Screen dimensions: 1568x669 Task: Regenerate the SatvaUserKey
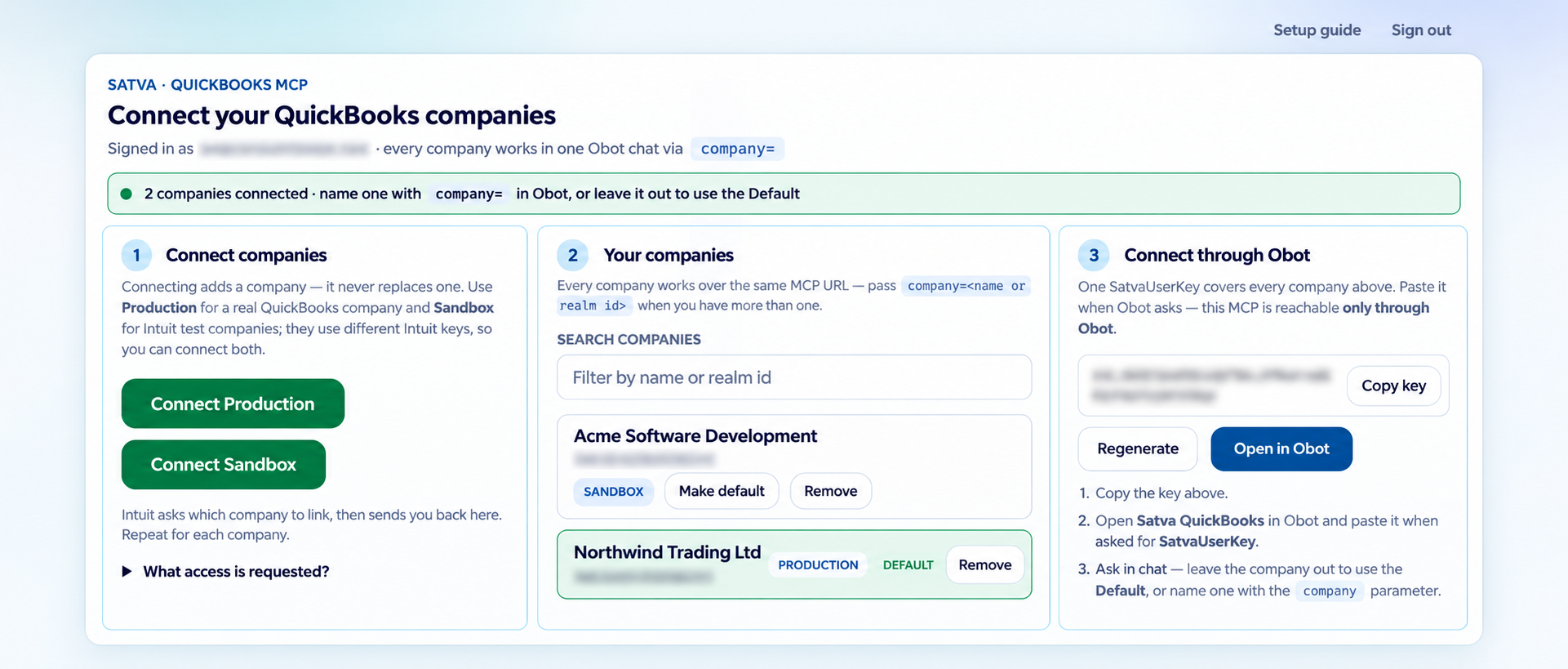(x=1138, y=448)
